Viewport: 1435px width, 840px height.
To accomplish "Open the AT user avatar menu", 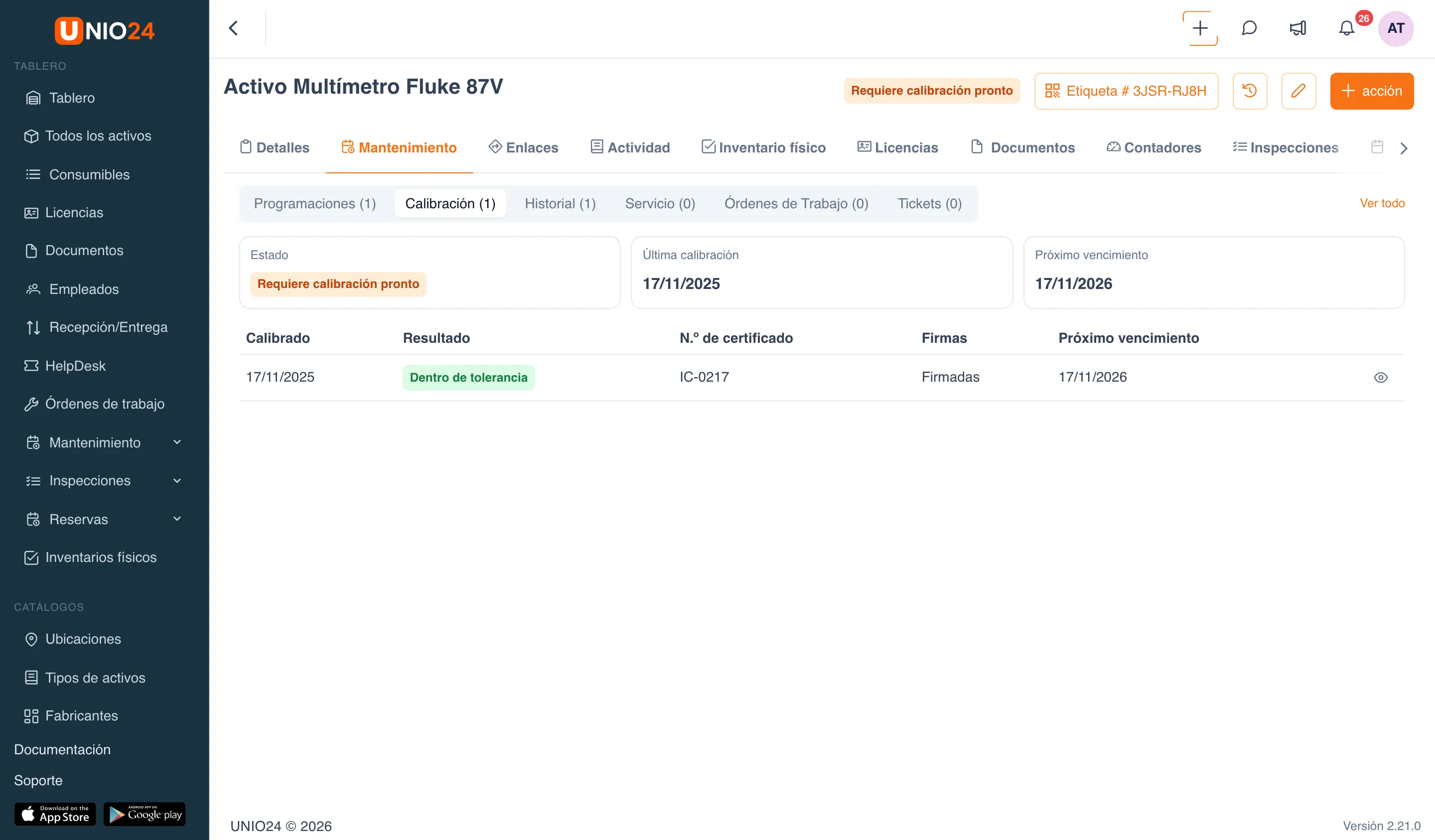I will coord(1396,28).
